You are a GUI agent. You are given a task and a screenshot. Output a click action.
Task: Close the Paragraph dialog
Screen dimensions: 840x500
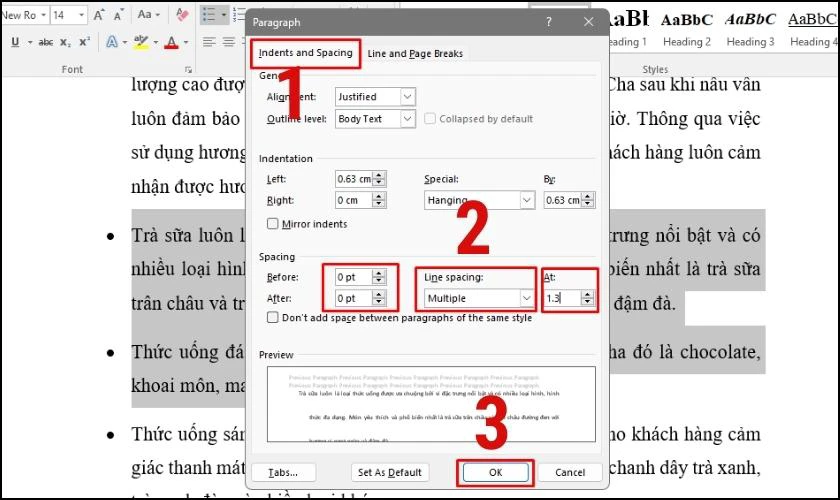(x=588, y=22)
